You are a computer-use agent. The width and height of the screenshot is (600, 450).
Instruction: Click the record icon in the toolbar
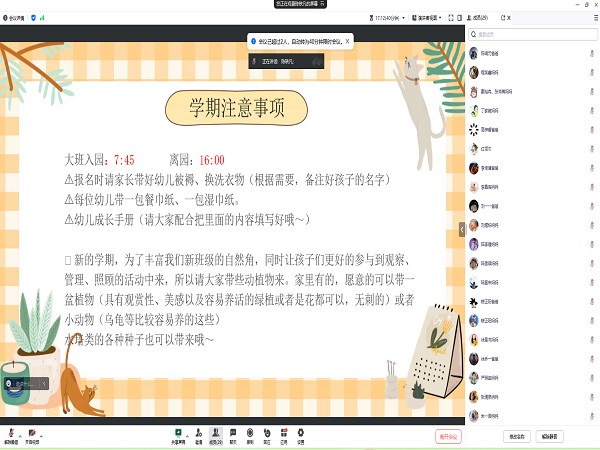coord(250,434)
